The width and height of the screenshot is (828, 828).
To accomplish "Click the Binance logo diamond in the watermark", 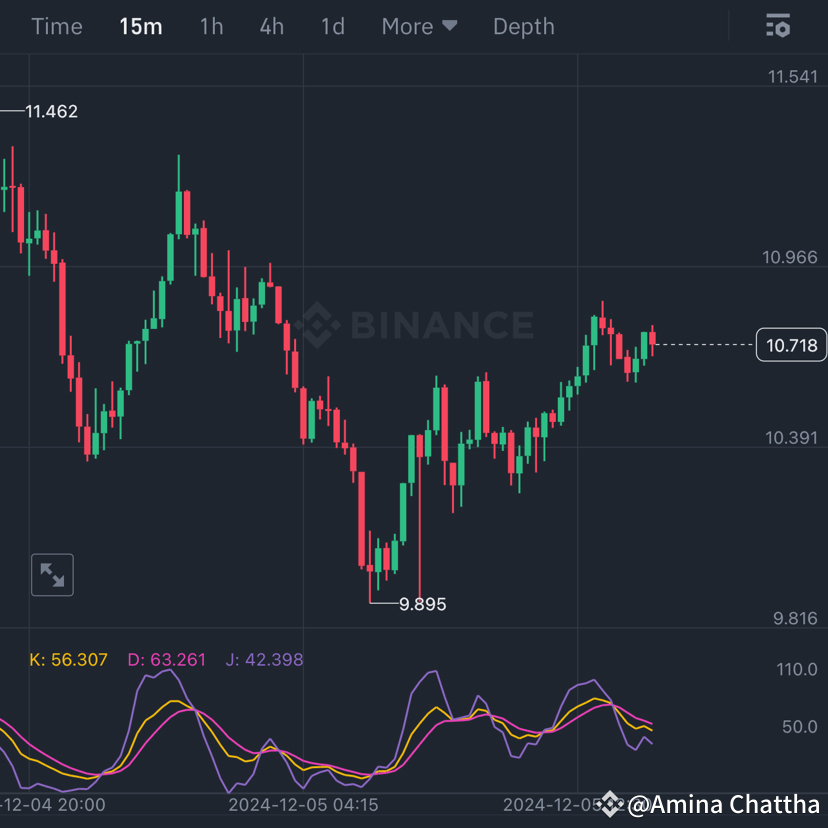I will (x=315, y=326).
